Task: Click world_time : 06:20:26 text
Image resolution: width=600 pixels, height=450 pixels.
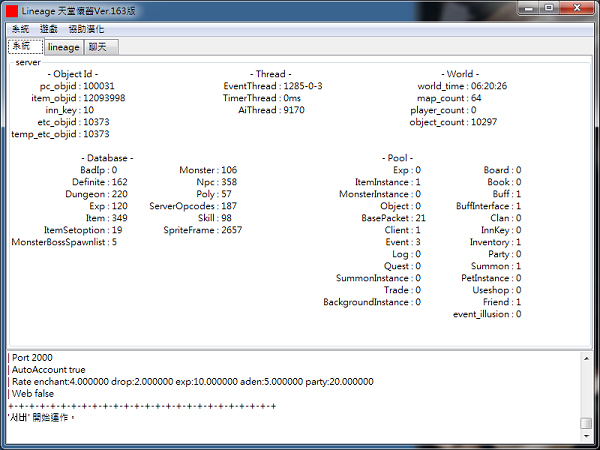Action: (462, 86)
